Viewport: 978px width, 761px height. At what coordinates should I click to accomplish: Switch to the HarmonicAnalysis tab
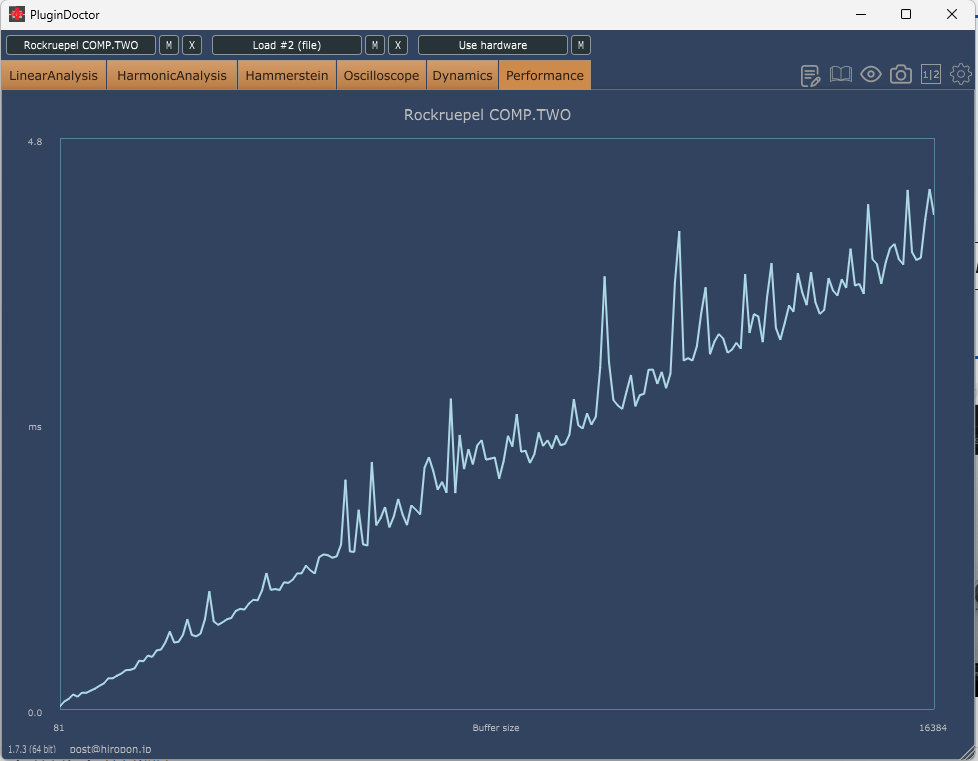(172, 75)
